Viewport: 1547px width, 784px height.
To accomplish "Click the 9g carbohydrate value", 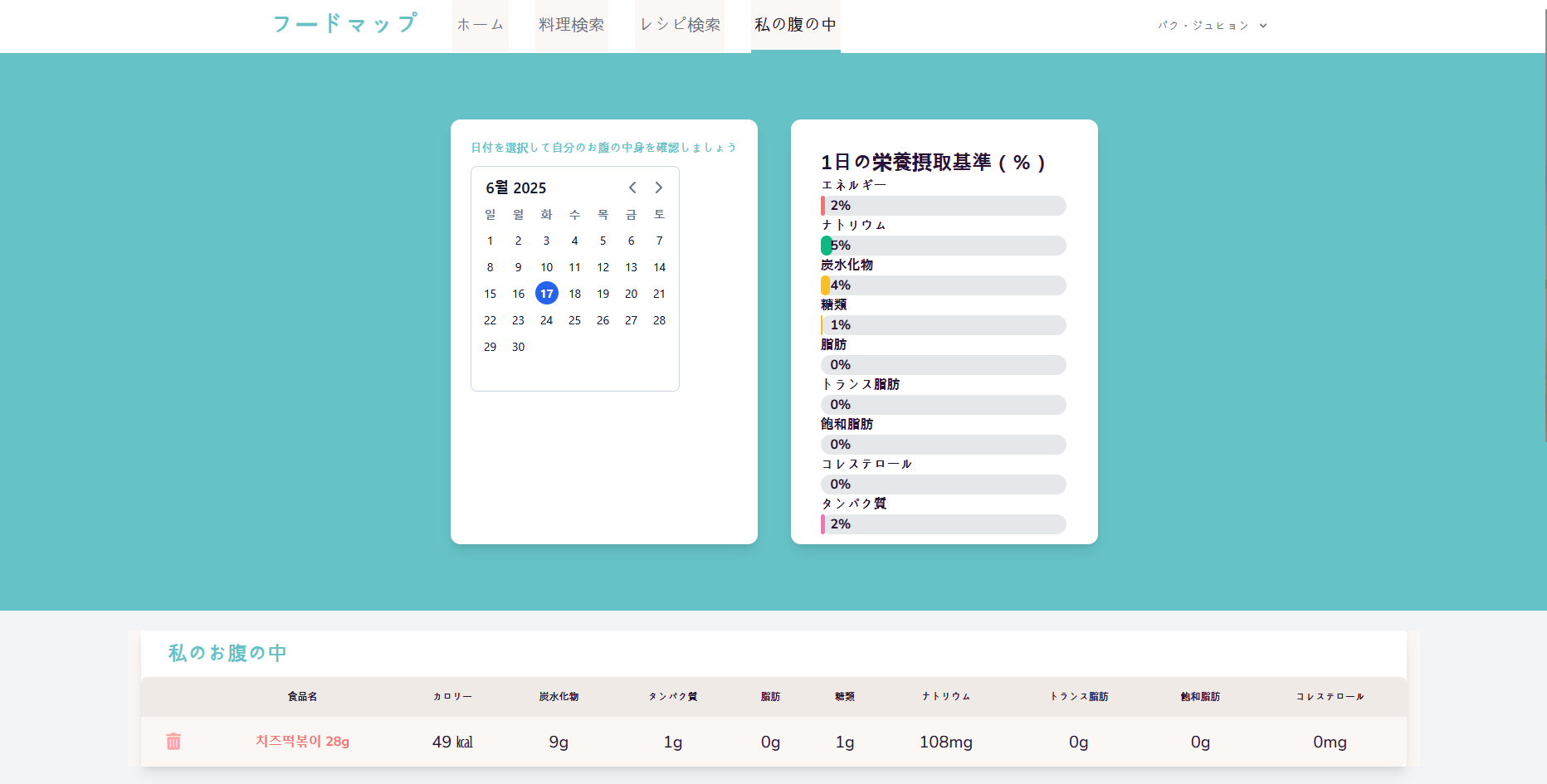I will point(559,742).
